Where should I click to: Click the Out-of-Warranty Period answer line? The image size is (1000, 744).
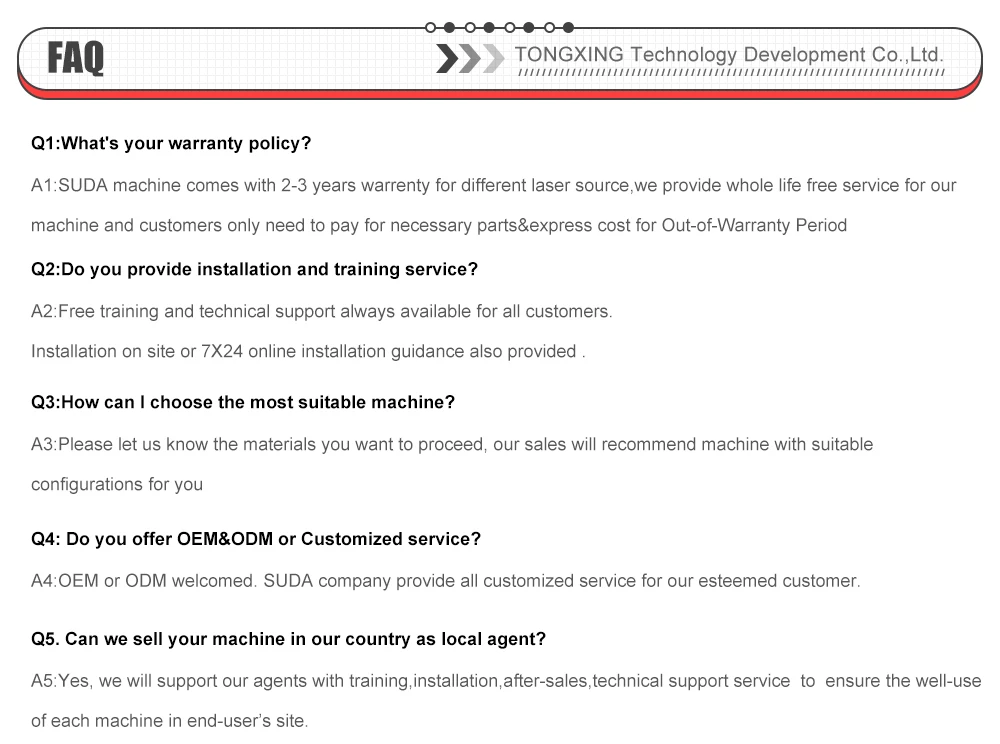[x=439, y=225]
